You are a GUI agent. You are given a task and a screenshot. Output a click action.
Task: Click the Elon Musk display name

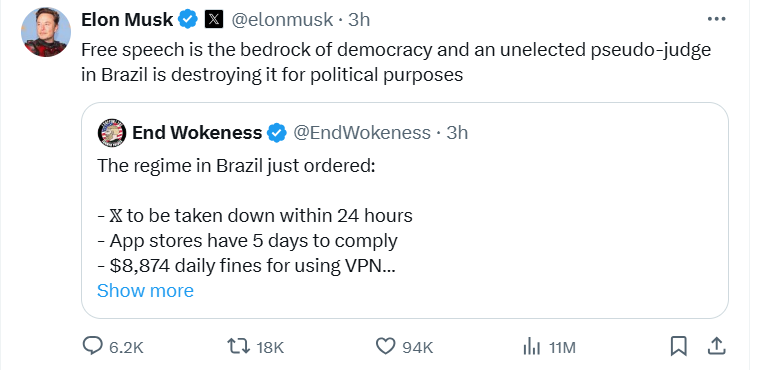pos(127,20)
